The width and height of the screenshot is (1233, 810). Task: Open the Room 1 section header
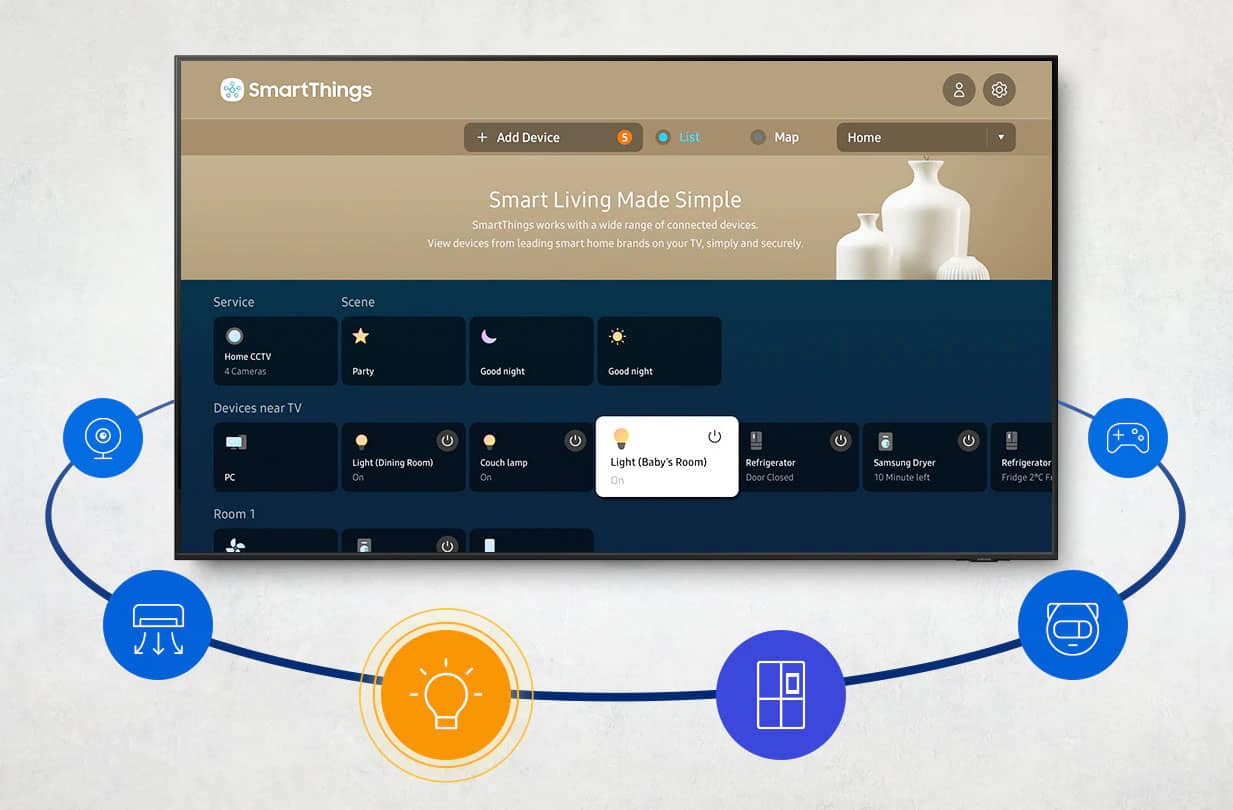pyautogui.click(x=234, y=513)
